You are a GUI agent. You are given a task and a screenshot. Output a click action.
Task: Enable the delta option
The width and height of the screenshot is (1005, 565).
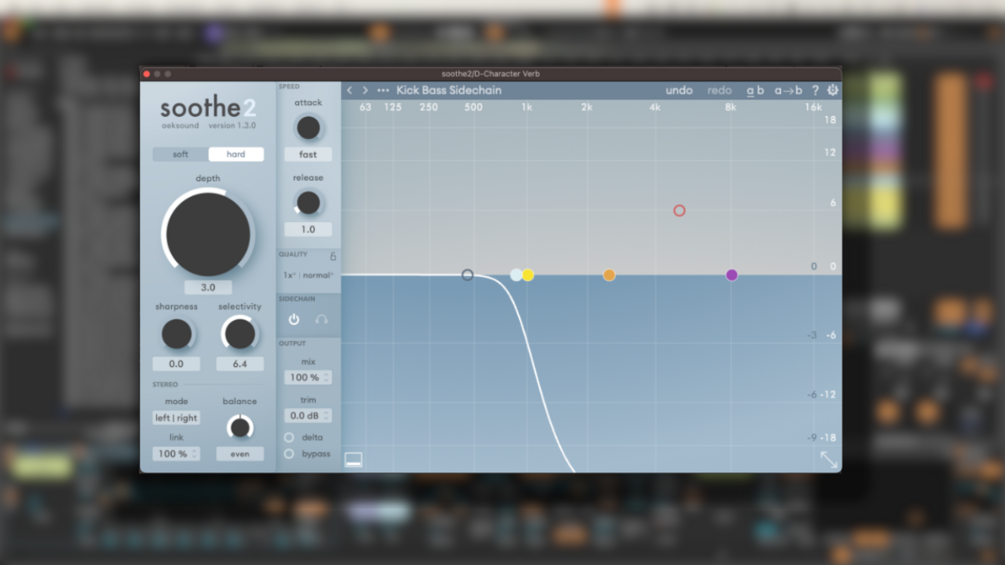(289, 438)
